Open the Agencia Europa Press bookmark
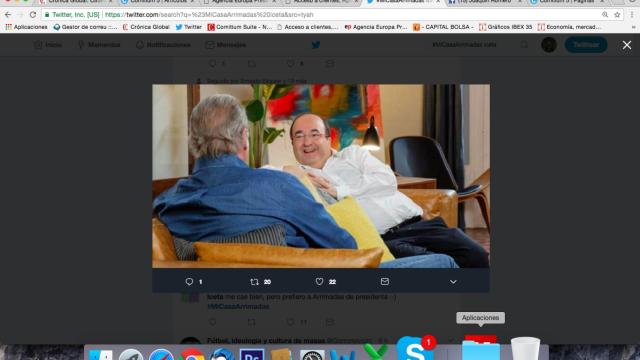The height and width of the screenshot is (360, 640). [x=376, y=27]
